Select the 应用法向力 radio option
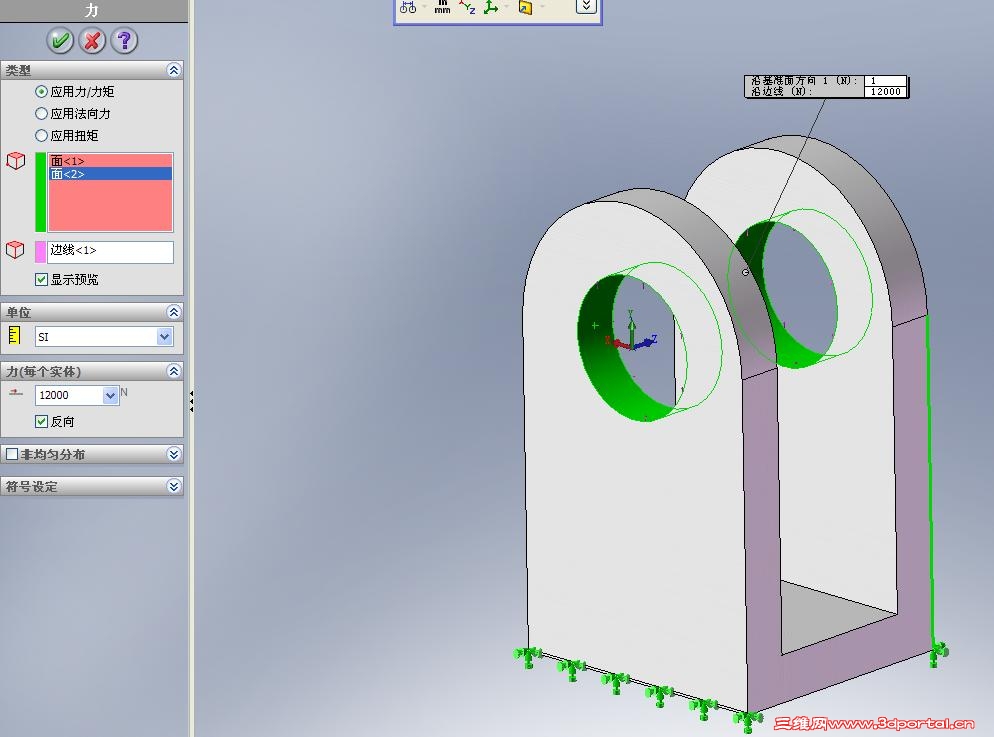Image resolution: width=994 pixels, height=737 pixels. [41, 114]
